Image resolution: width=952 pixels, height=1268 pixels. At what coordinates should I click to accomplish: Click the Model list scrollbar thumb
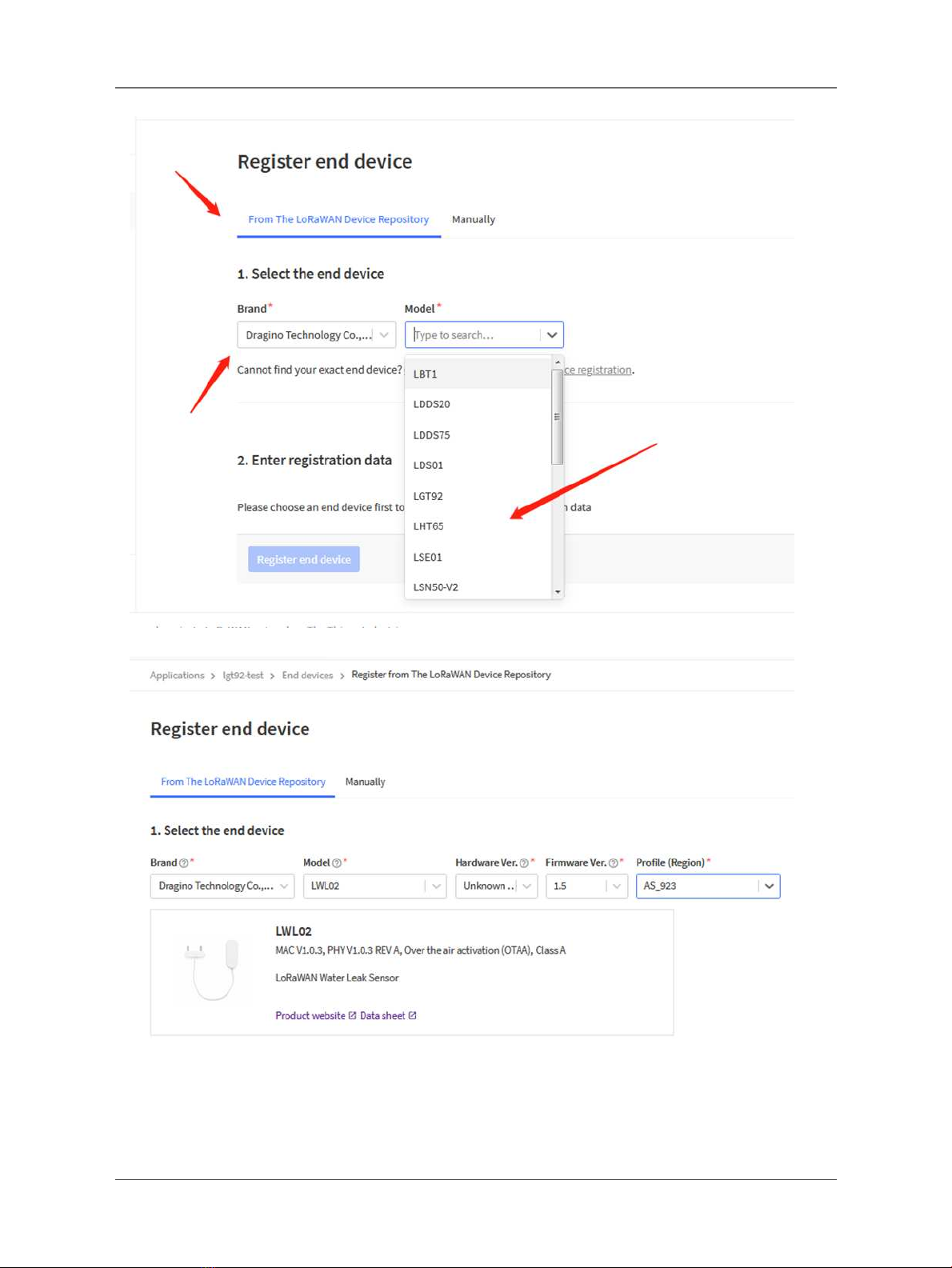pos(558,417)
